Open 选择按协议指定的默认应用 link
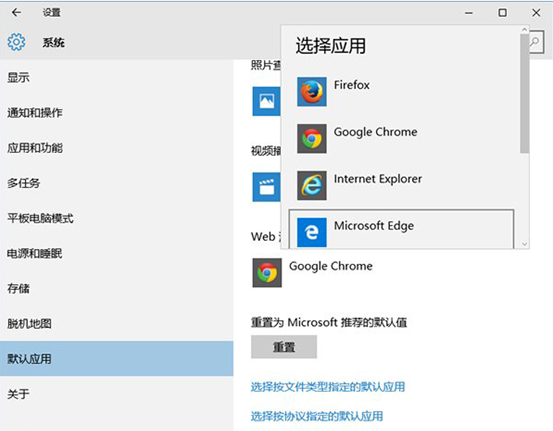 coord(317,416)
